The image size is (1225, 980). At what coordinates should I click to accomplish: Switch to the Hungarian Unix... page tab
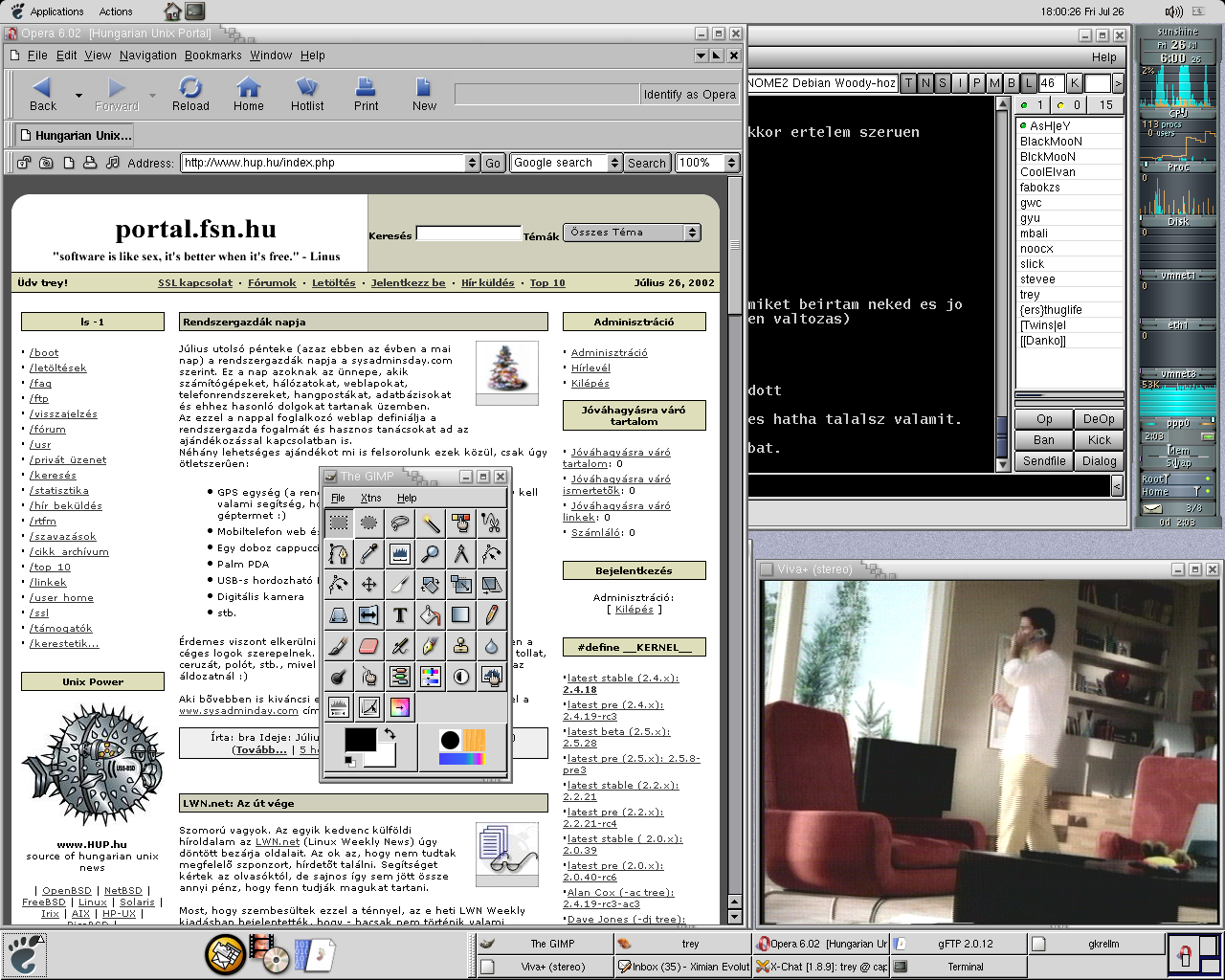pyautogui.click(x=75, y=135)
